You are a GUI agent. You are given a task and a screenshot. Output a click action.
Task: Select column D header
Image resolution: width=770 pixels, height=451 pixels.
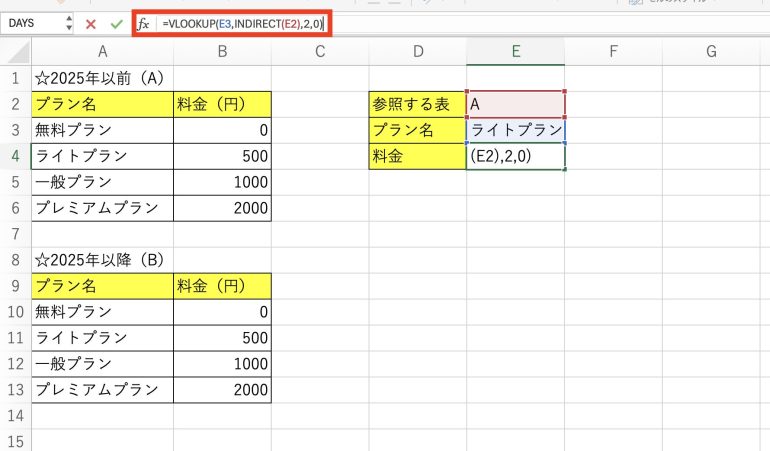click(417, 52)
